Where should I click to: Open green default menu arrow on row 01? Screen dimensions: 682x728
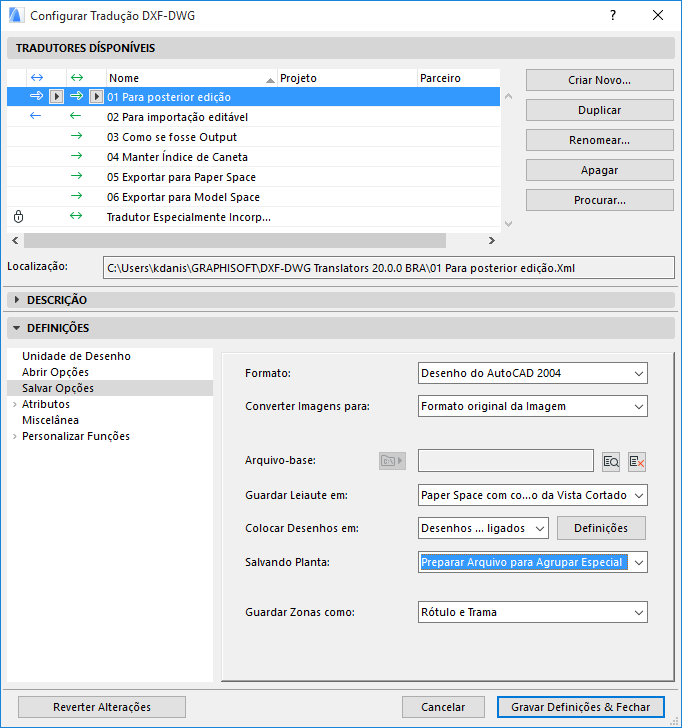coord(96,97)
